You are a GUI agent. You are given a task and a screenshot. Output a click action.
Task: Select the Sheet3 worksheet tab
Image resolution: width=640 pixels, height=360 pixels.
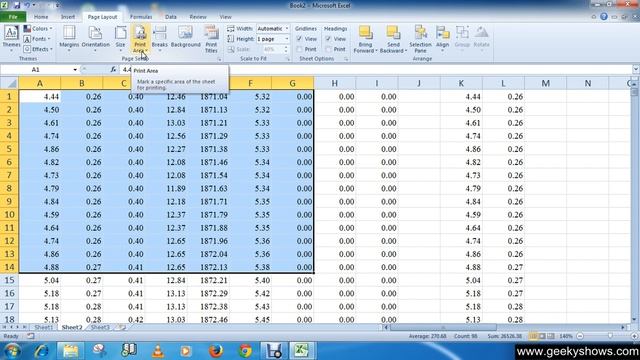pos(100,327)
